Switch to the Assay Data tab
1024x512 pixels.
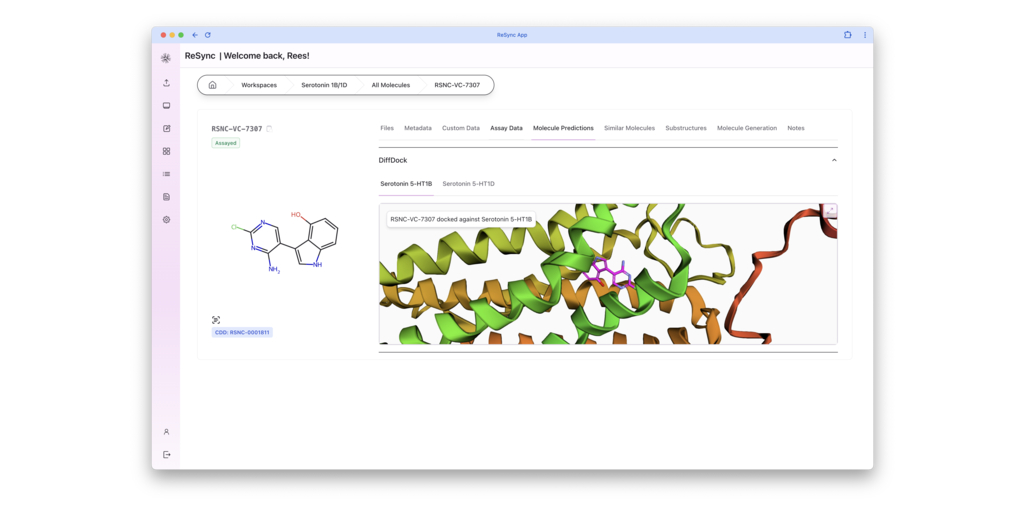[x=506, y=128]
